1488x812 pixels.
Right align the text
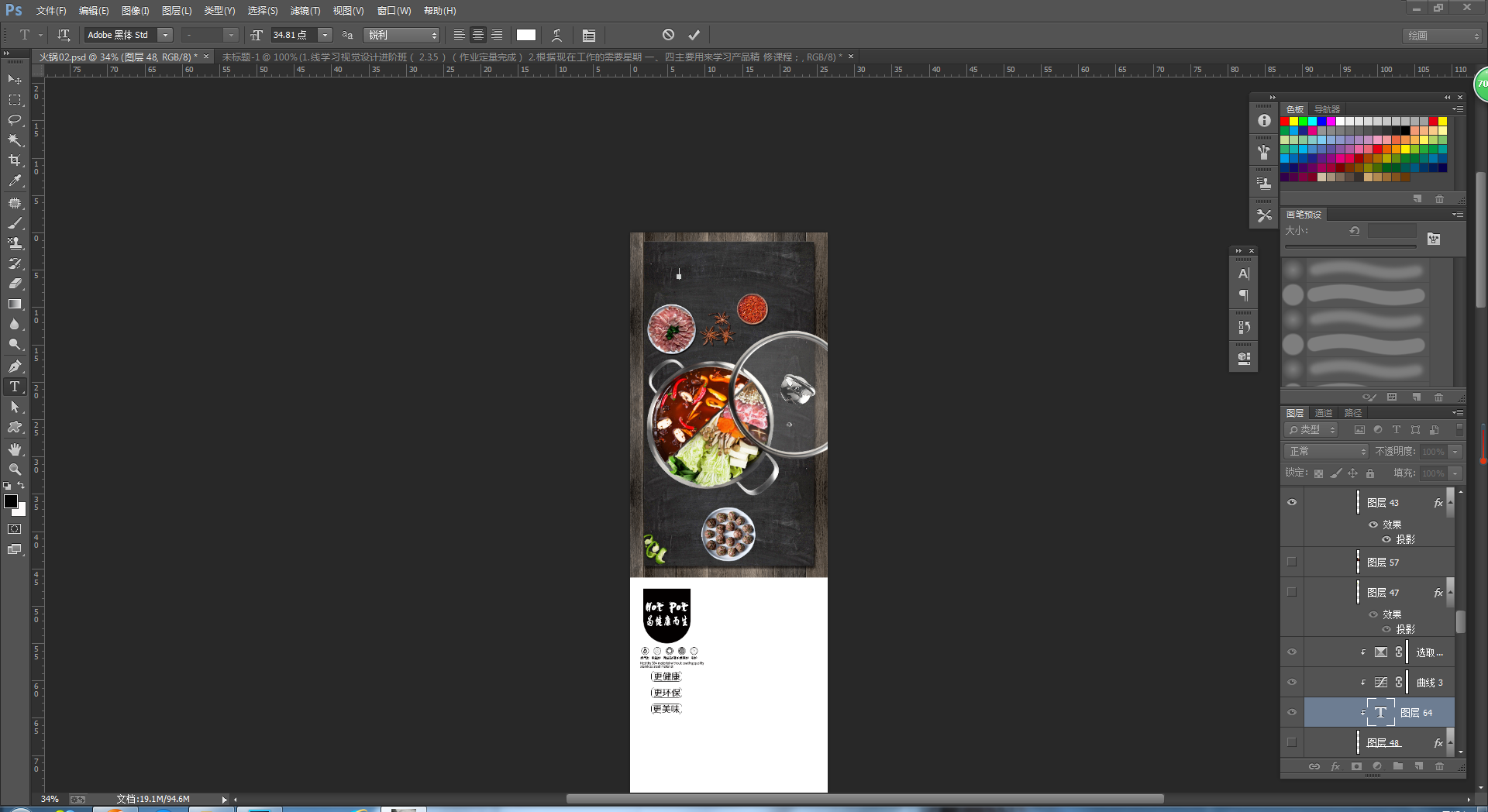[x=497, y=35]
